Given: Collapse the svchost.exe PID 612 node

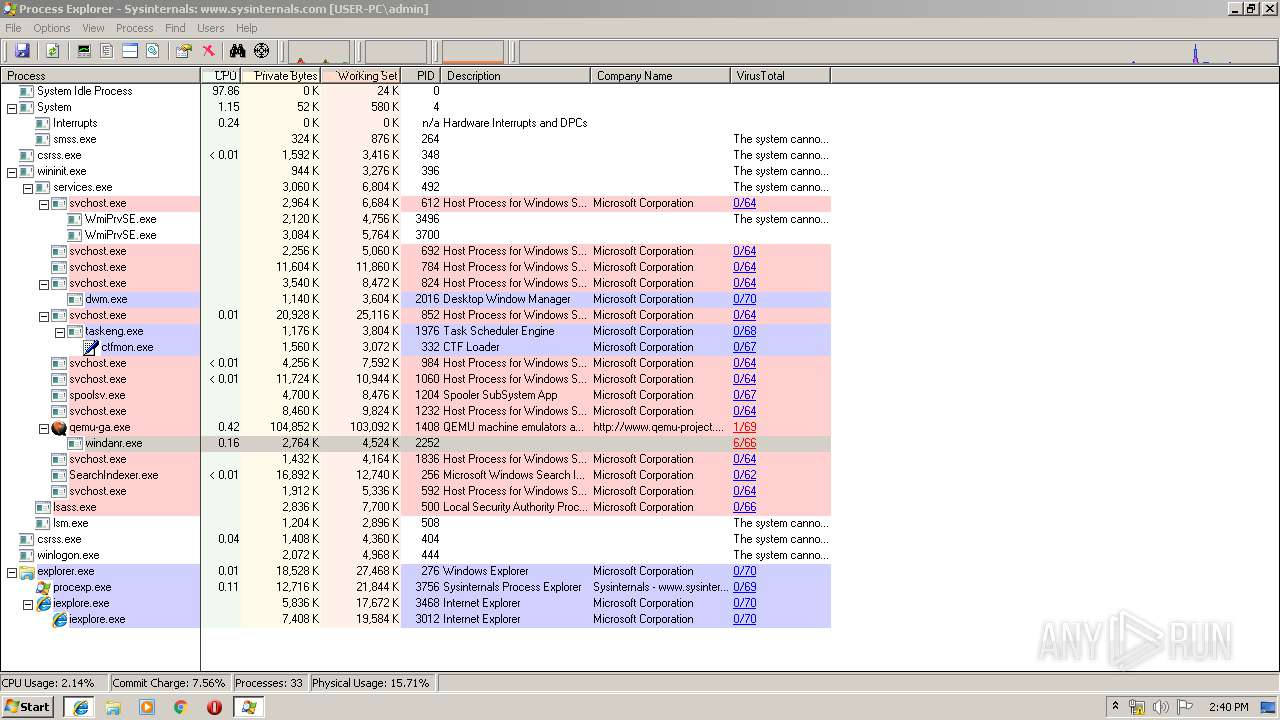Looking at the screenshot, I should tap(44, 203).
